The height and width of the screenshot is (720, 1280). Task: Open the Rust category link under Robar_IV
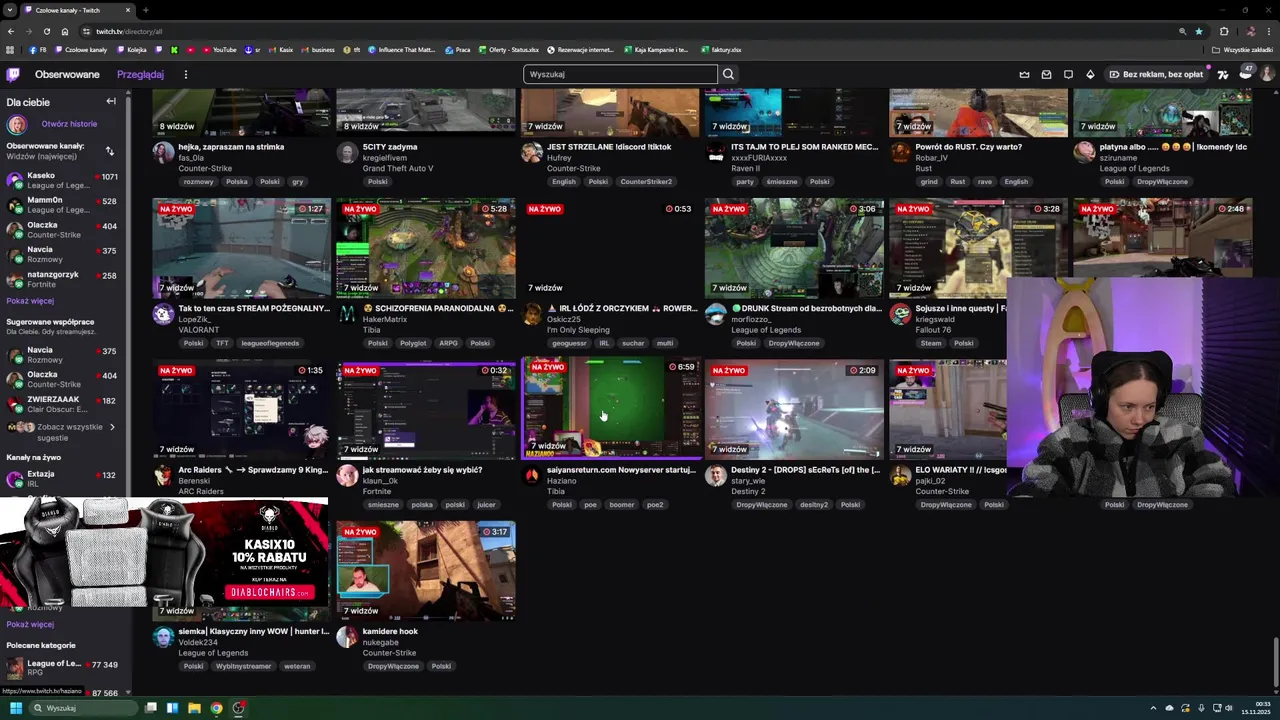point(923,168)
